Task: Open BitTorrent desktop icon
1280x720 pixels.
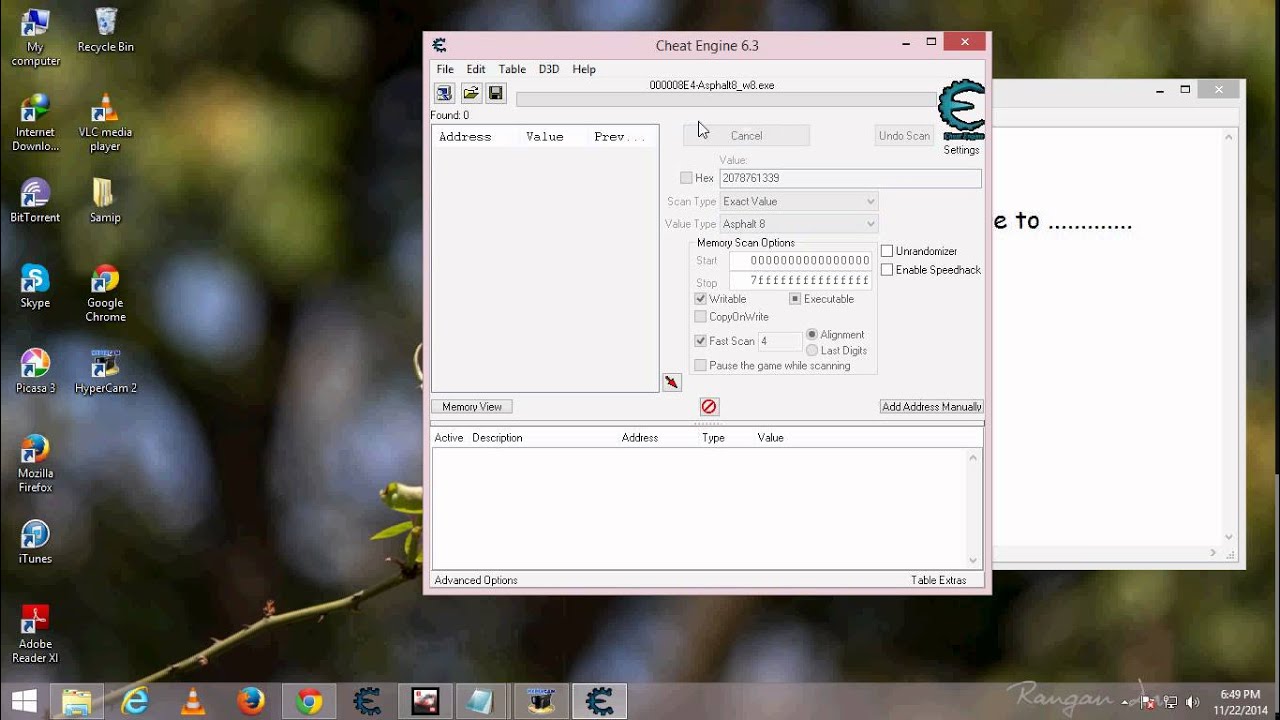Action: [x=35, y=201]
